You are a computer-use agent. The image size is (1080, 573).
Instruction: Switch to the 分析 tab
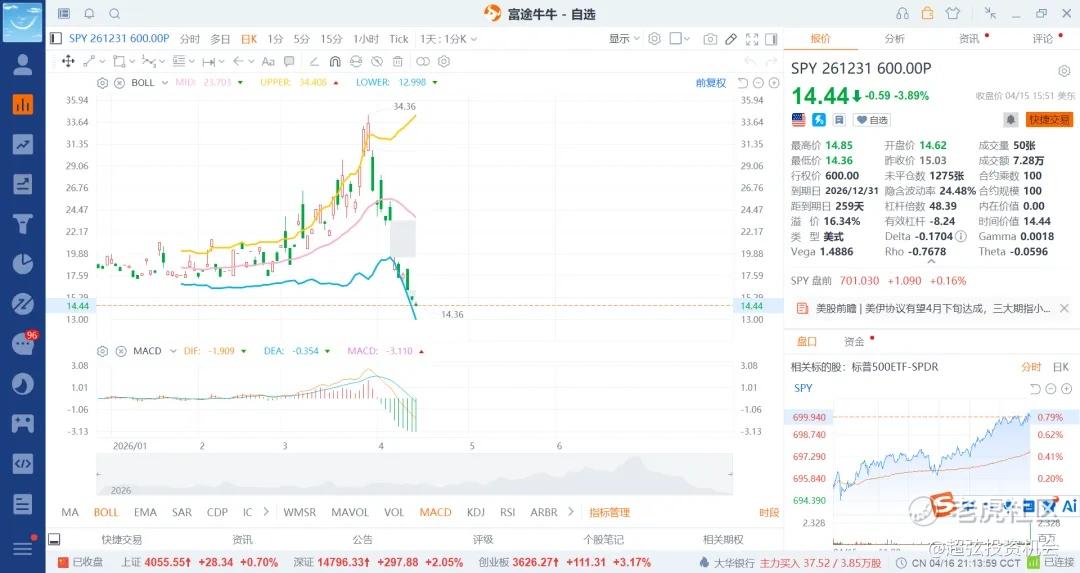point(894,39)
